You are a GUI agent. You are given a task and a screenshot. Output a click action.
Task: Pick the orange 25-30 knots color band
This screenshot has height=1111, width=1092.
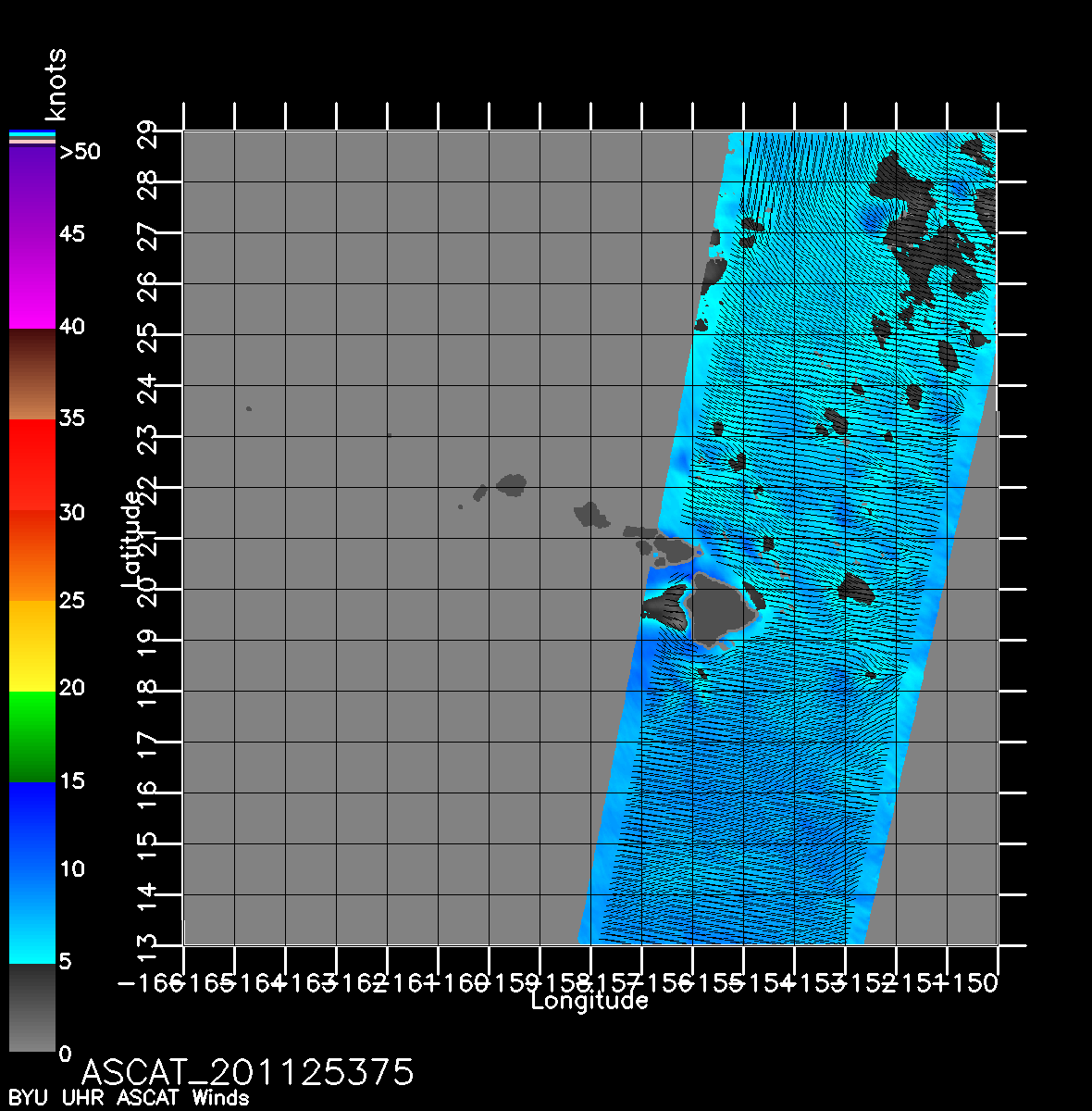[x=31, y=555]
